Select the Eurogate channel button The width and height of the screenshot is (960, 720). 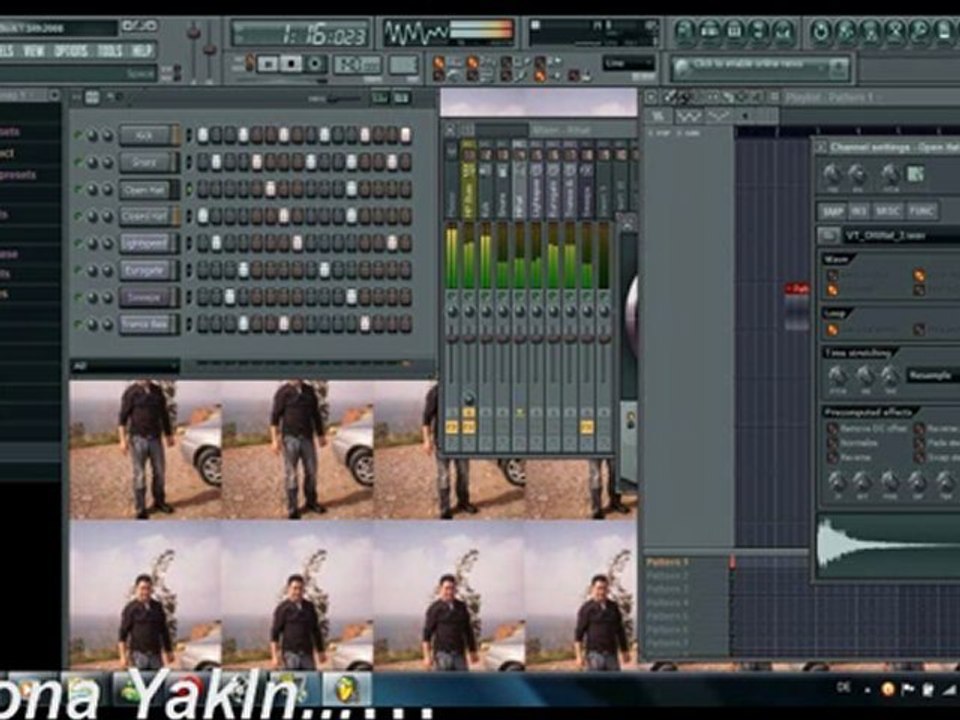[146, 270]
